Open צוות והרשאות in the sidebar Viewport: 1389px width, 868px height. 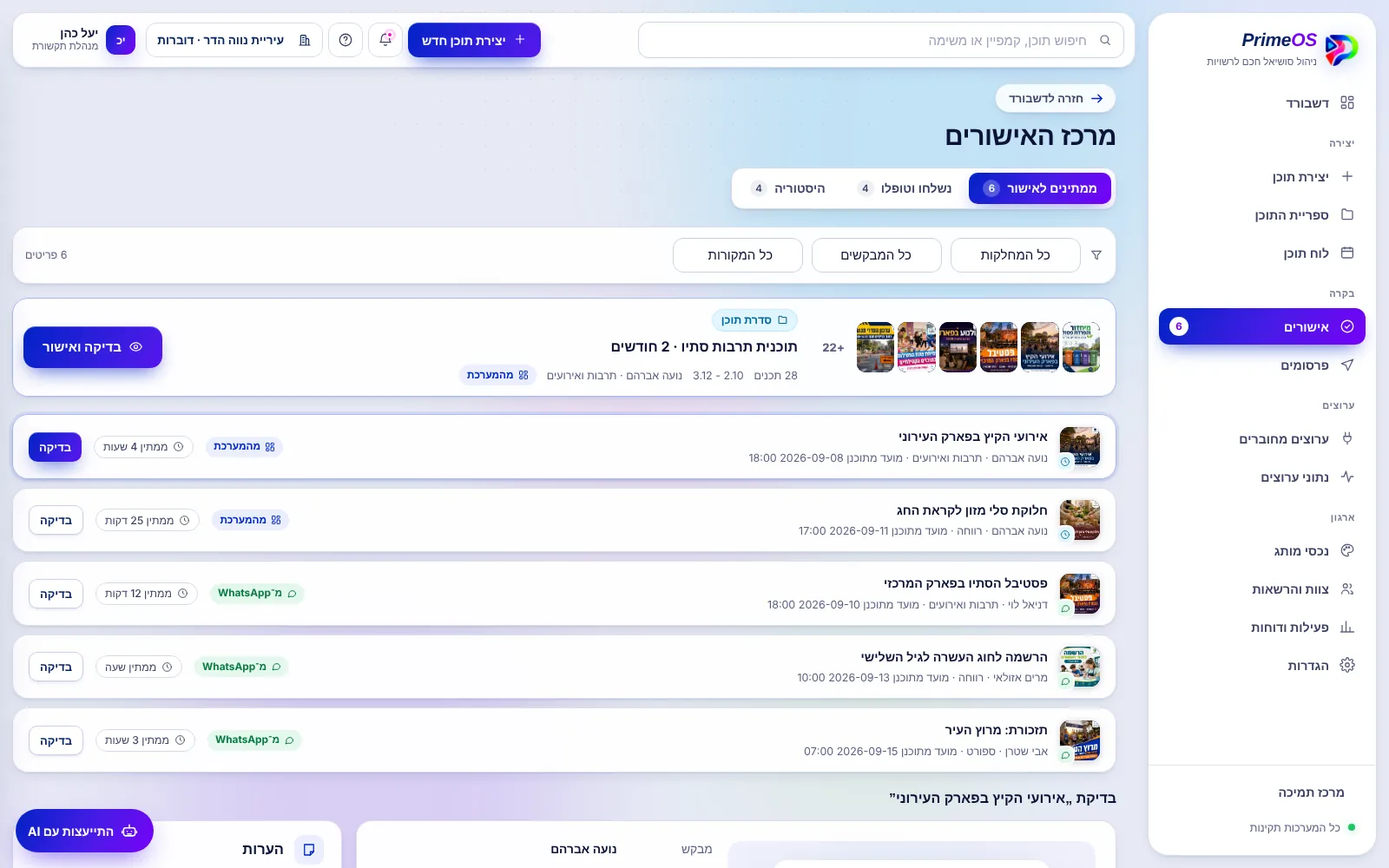1262,589
